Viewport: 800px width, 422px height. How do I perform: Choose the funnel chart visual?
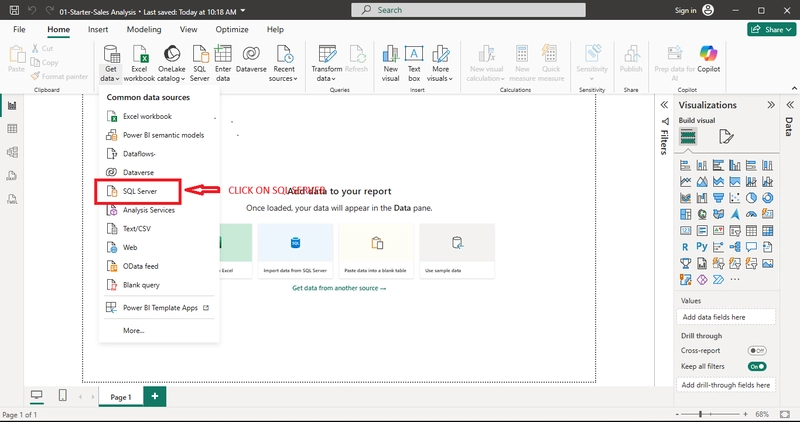[x=718, y=197]
